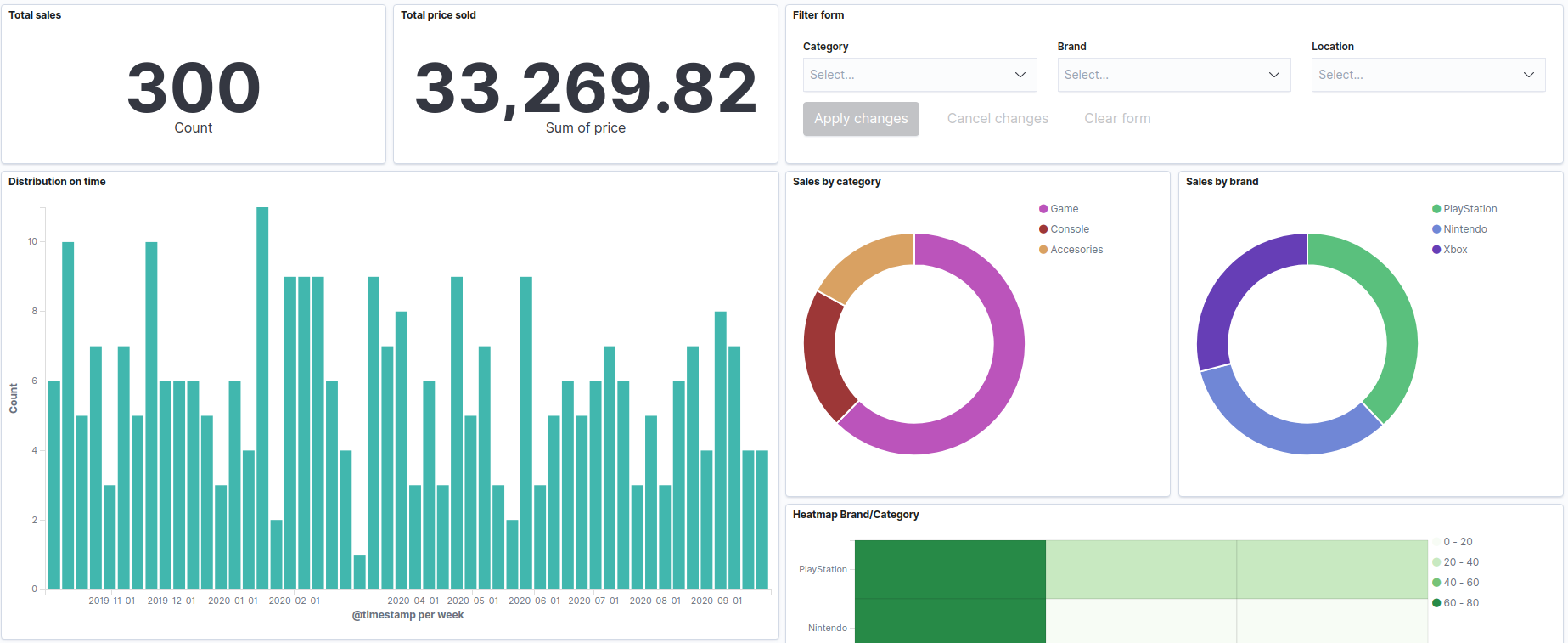Open the Category select dropdown
This screenshot has width=1568, height=643.
tap(919, 75)
